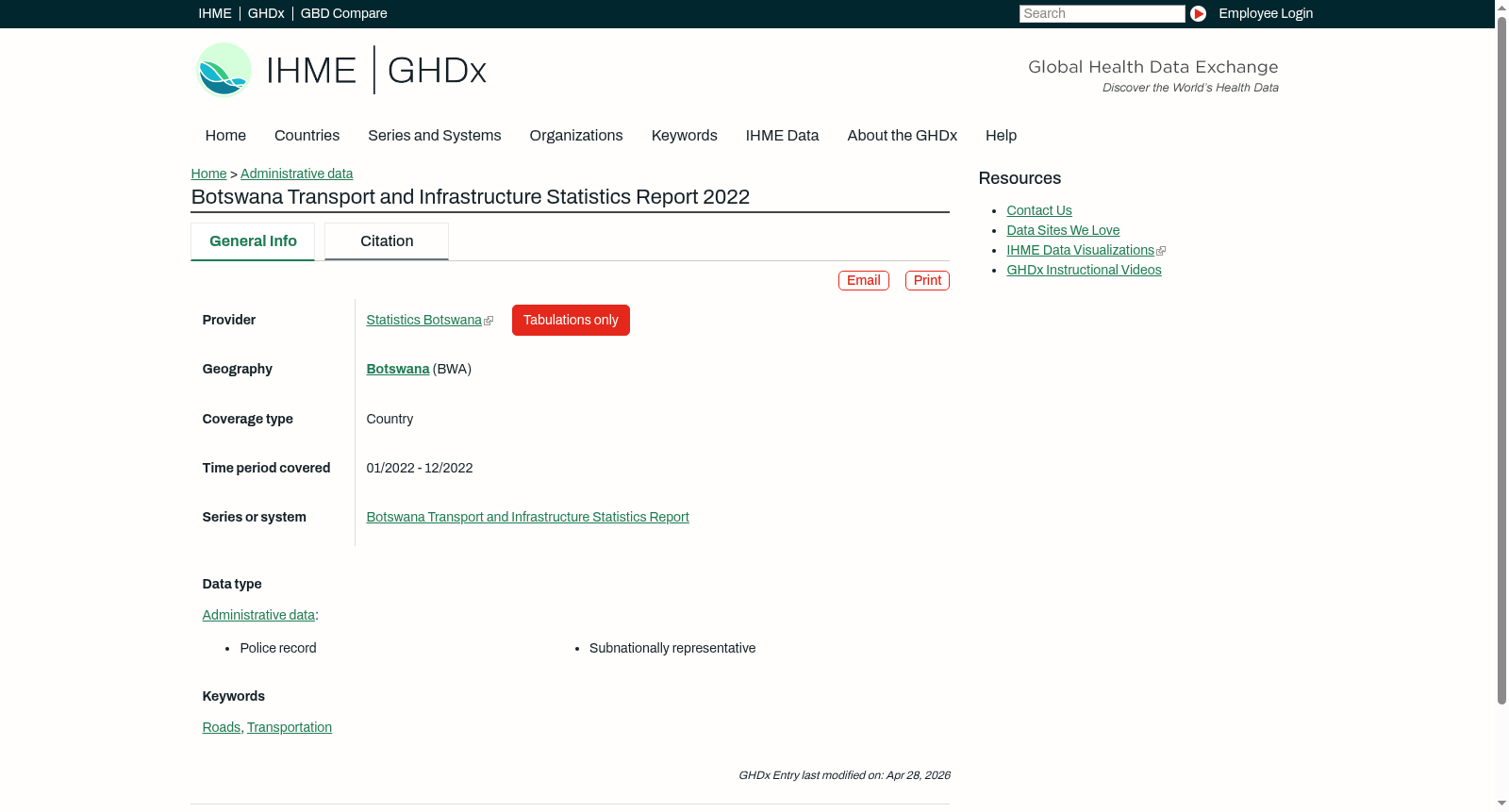The height and width of the screenshot is (812, 1509).
Task: Click the 'Resources' sidebar heading
Action: [1020, 178]
